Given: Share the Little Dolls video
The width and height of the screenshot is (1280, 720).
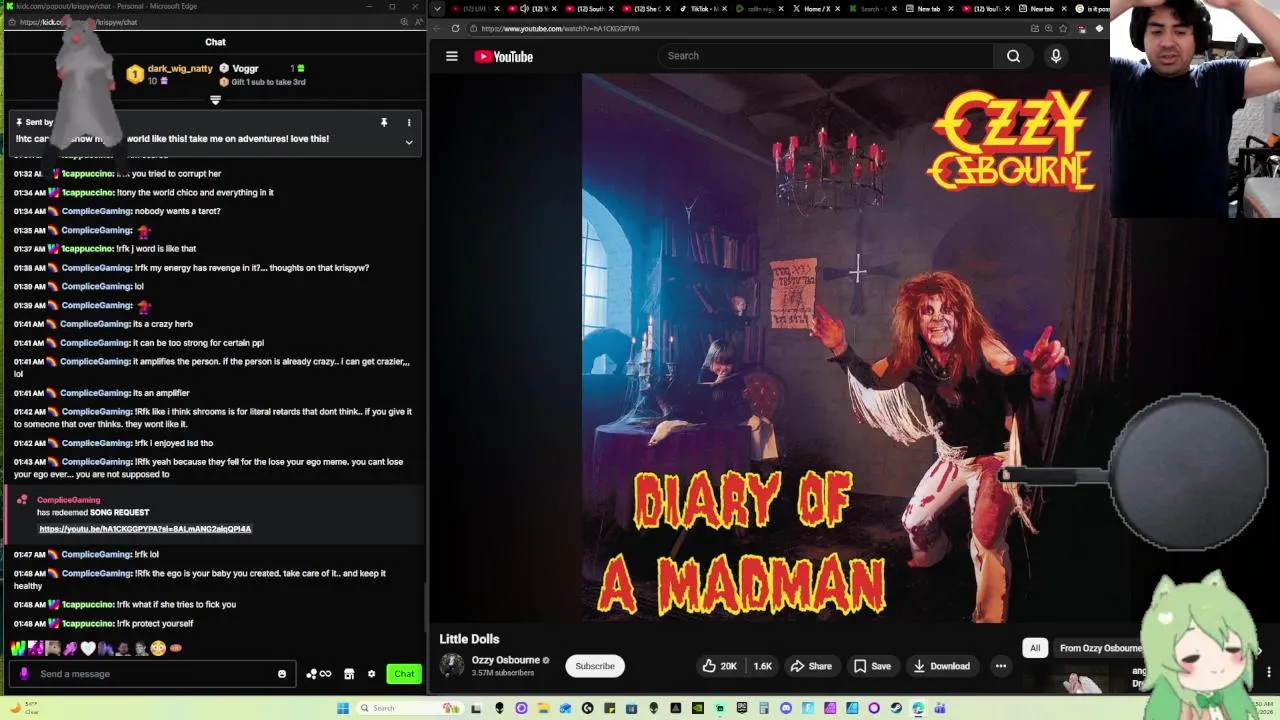Looking at the screenshot, I should click(x=811, y=666).
